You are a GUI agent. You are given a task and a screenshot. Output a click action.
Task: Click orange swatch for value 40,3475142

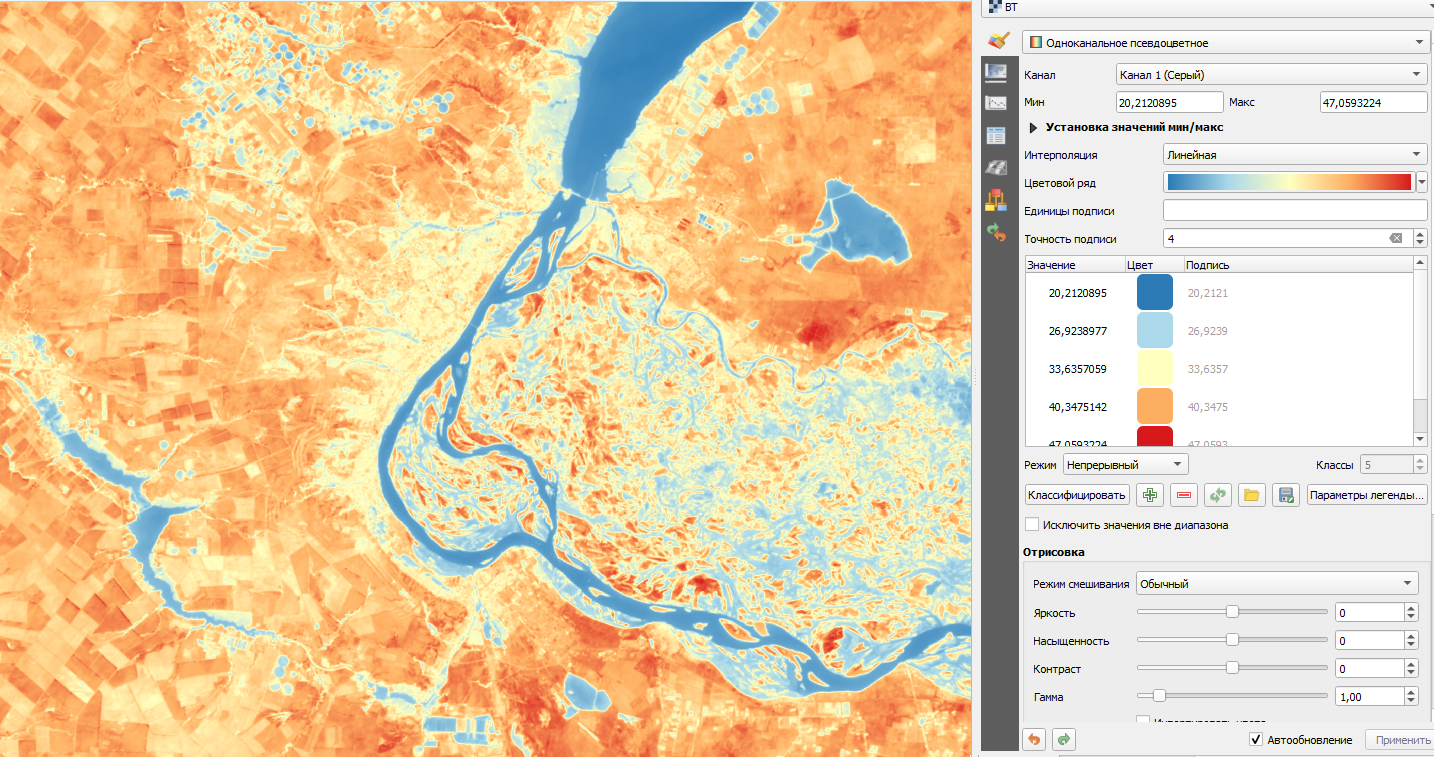[x=1155, y=406]
